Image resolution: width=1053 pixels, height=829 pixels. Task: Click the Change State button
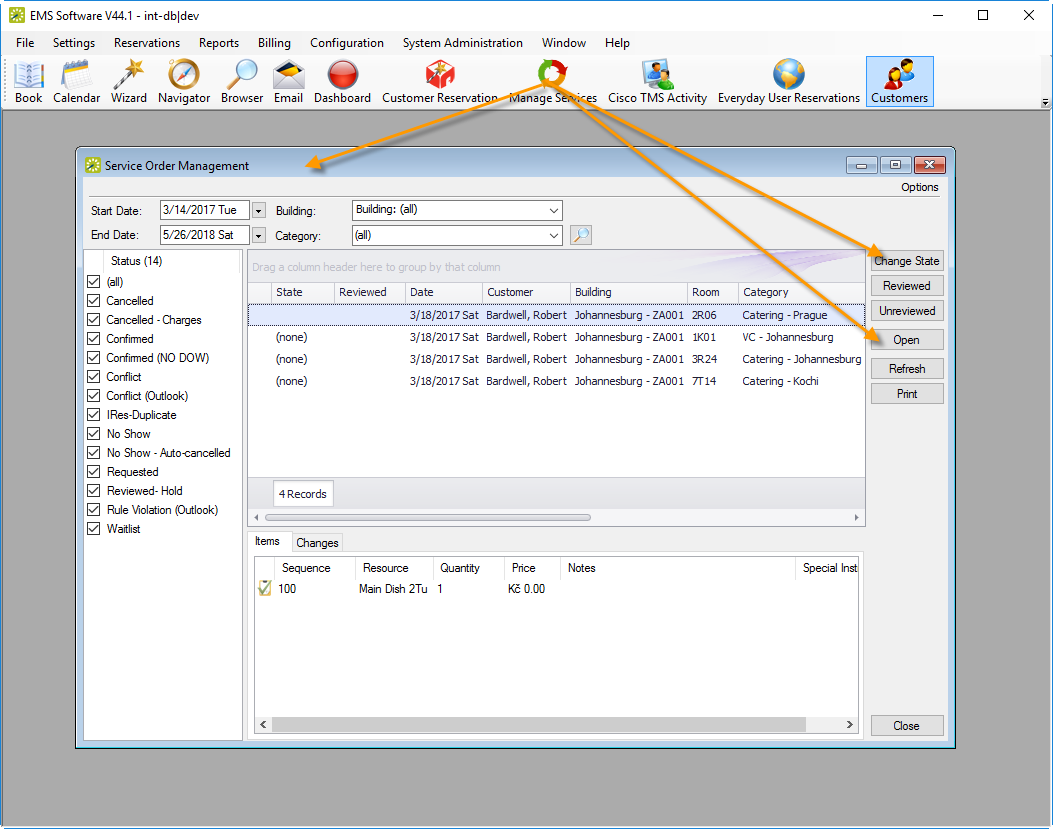click(x=906, y=261)
